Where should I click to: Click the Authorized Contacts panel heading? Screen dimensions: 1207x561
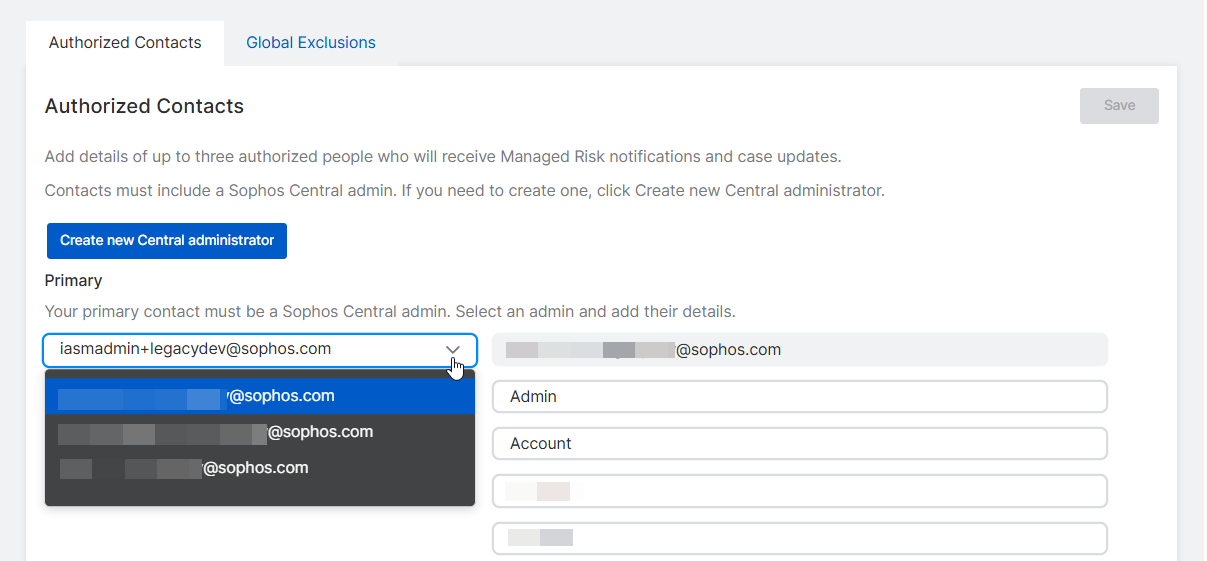(x=144, y=106)
